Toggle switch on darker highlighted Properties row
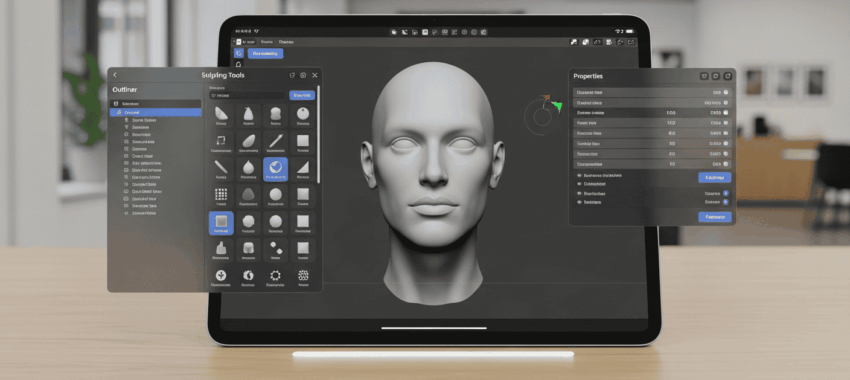 tap(726, 113)
